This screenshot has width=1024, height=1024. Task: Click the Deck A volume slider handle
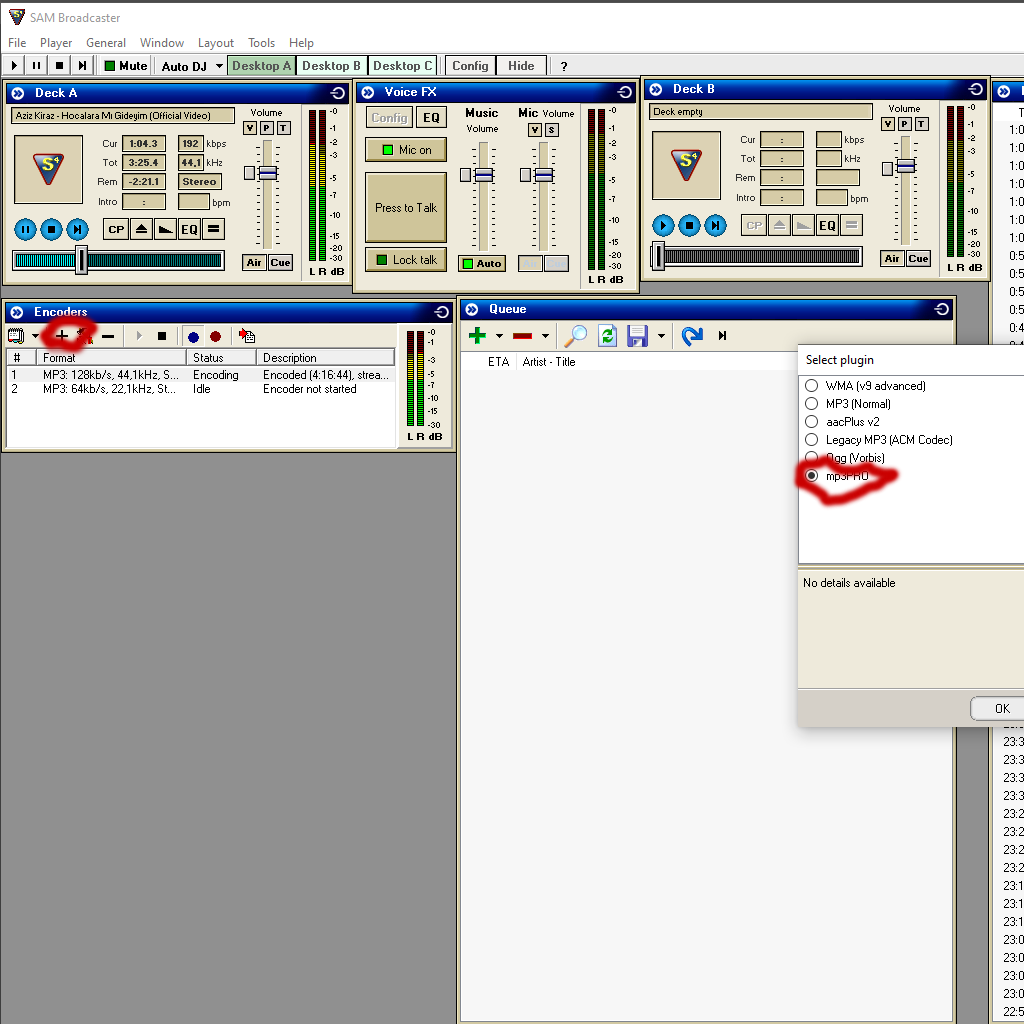pos(268,173)
